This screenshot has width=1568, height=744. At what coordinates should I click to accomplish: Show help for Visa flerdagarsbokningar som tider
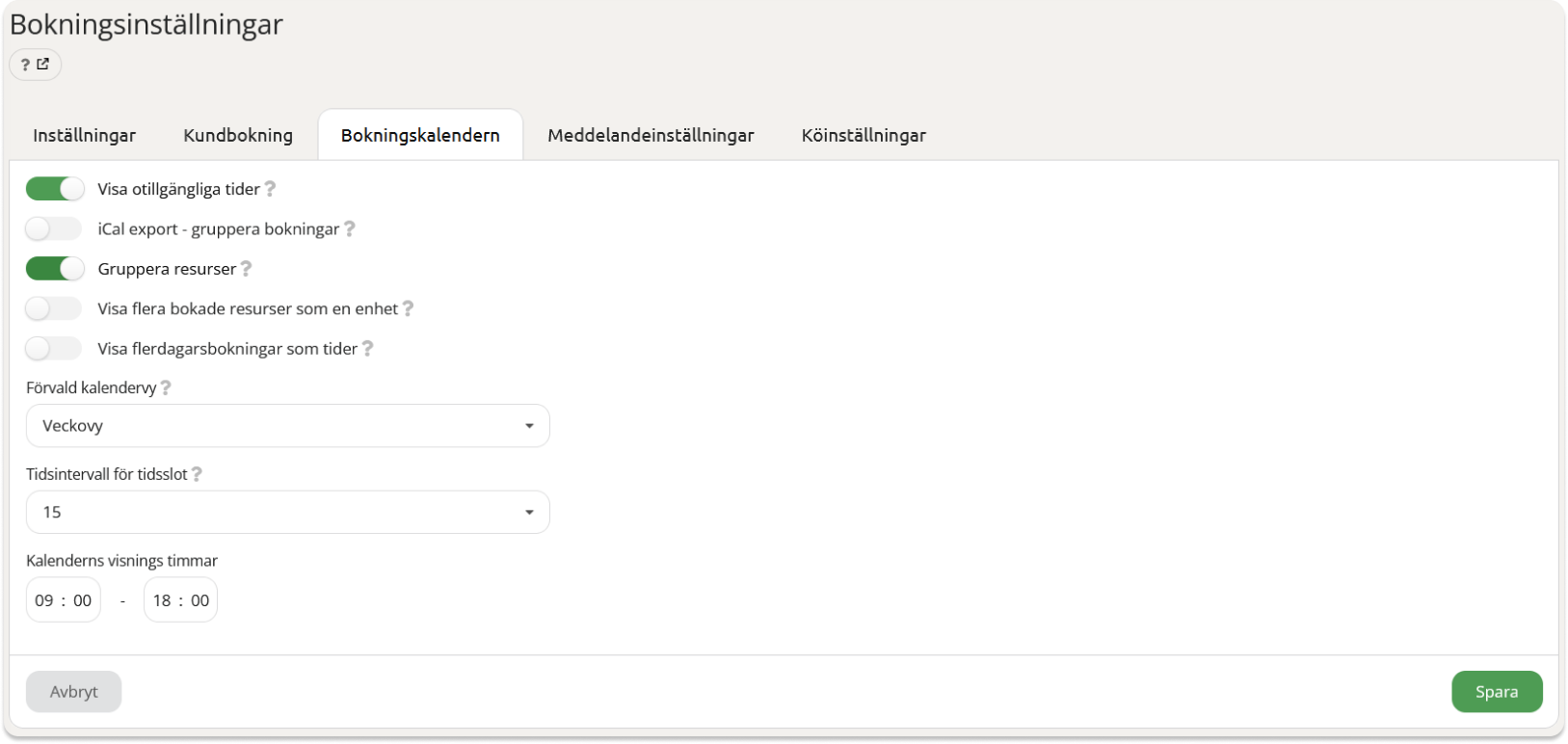367,349
